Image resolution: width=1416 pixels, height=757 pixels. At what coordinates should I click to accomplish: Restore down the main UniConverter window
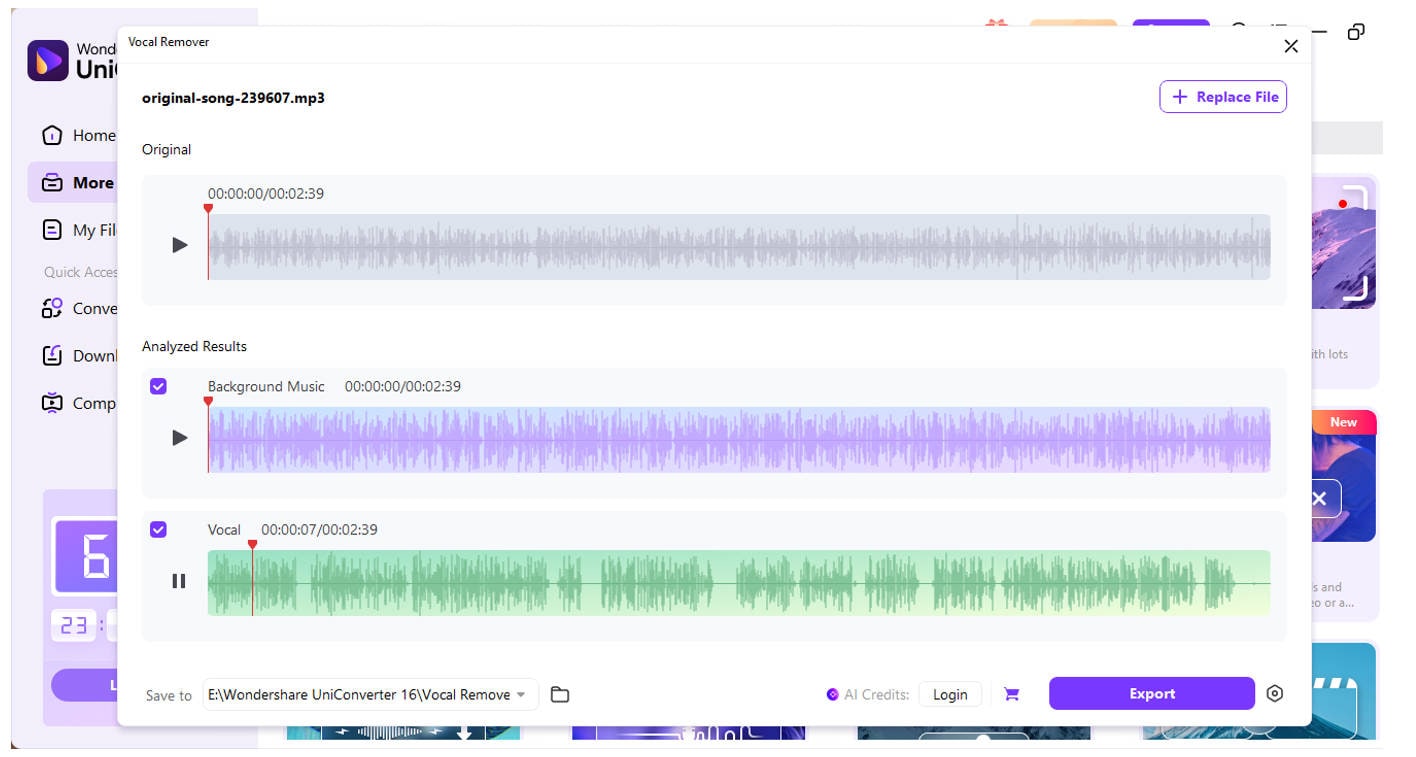pos(1356,32)
